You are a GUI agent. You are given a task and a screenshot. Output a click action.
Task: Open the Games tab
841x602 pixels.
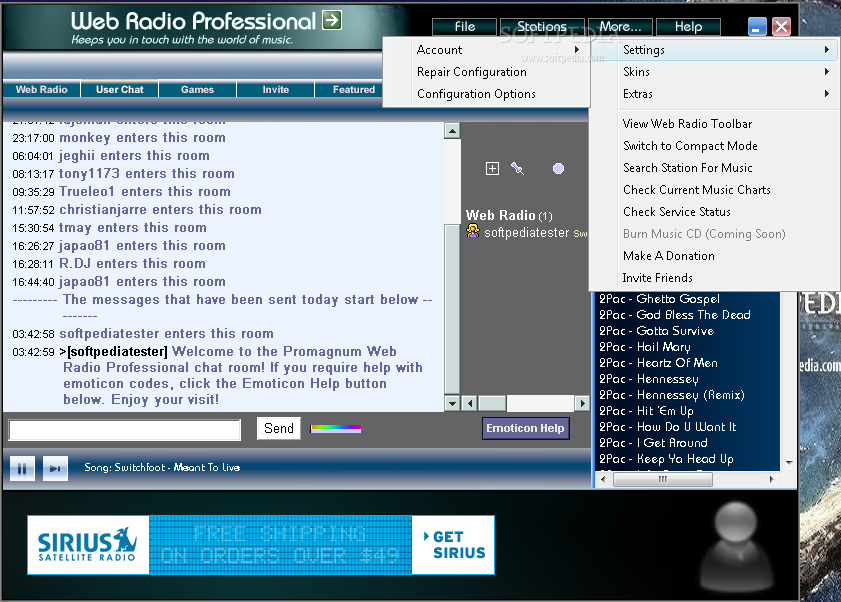[197, 90]
